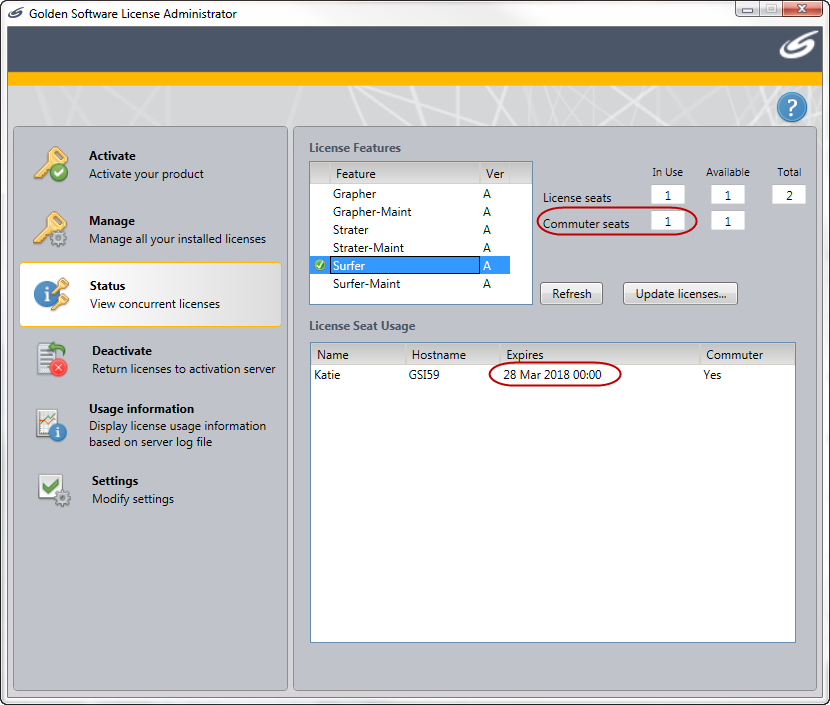Click the Commuter seats label
This screenshot has width=830, height=705.
tap(586, 224)
